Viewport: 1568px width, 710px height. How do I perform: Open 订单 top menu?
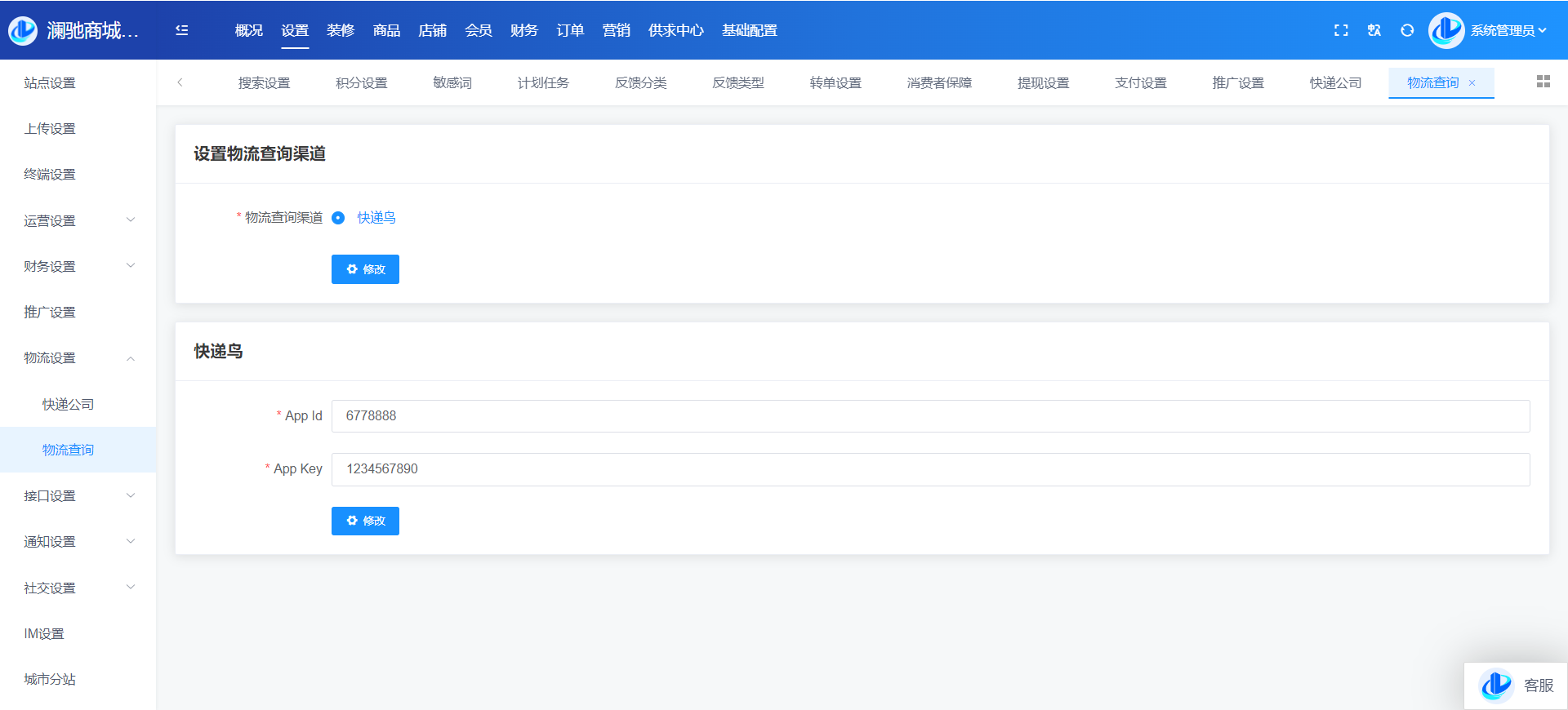click(570, 30)
